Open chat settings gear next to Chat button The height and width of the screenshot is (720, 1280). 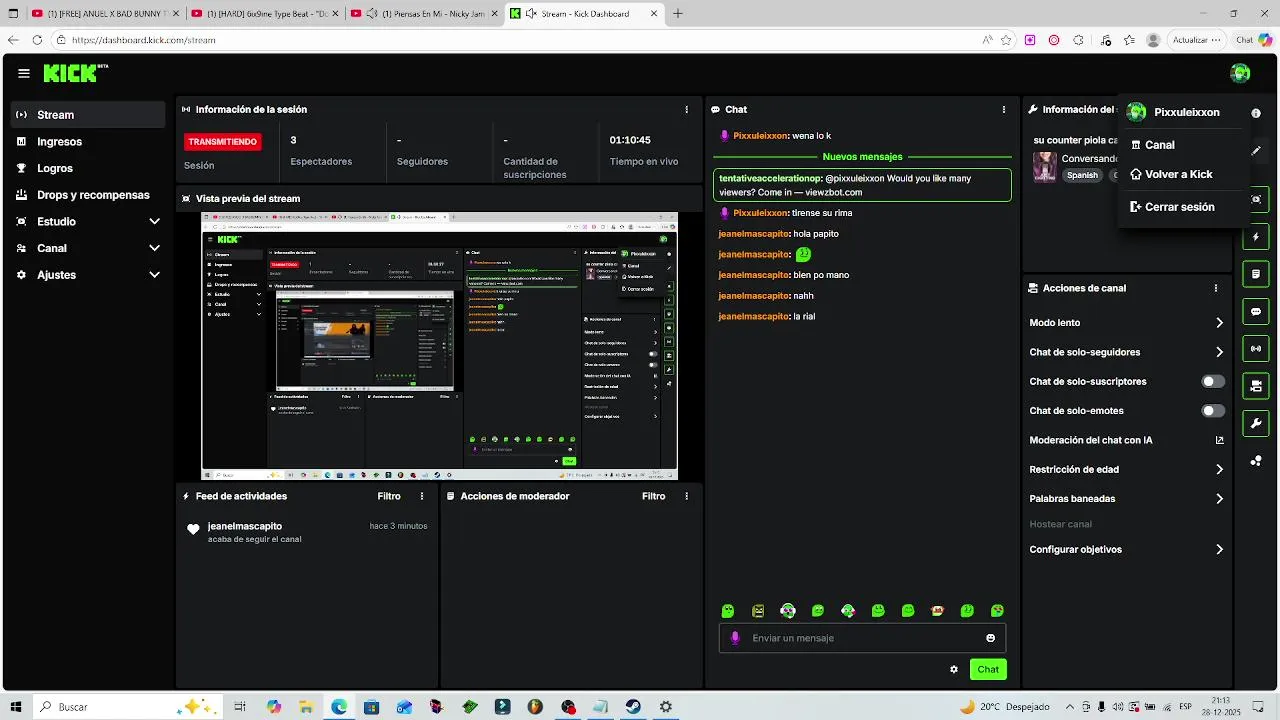(954, 669)
